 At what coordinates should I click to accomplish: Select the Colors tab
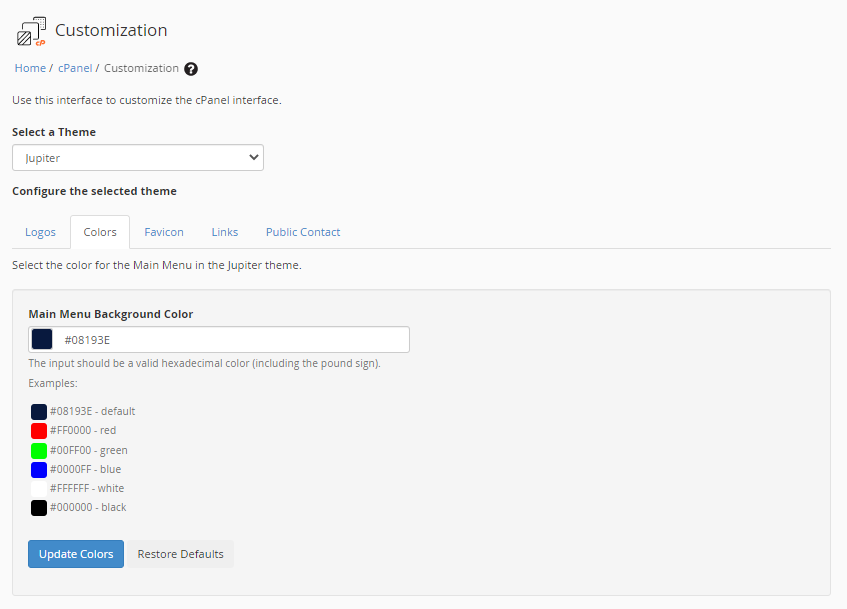[x=100, y=232]
